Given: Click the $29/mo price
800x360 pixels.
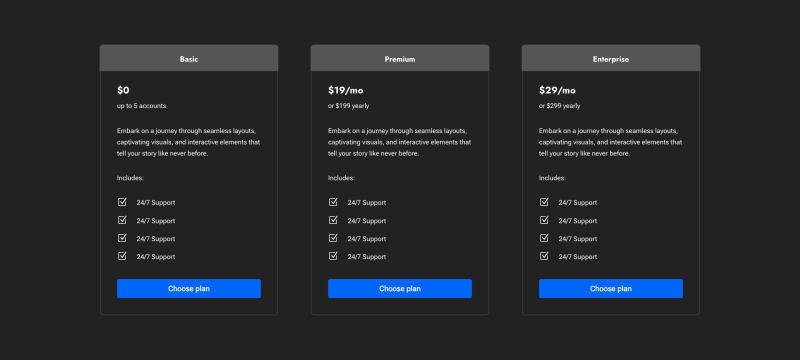Looking at the screenshot, I should (557, 90).
